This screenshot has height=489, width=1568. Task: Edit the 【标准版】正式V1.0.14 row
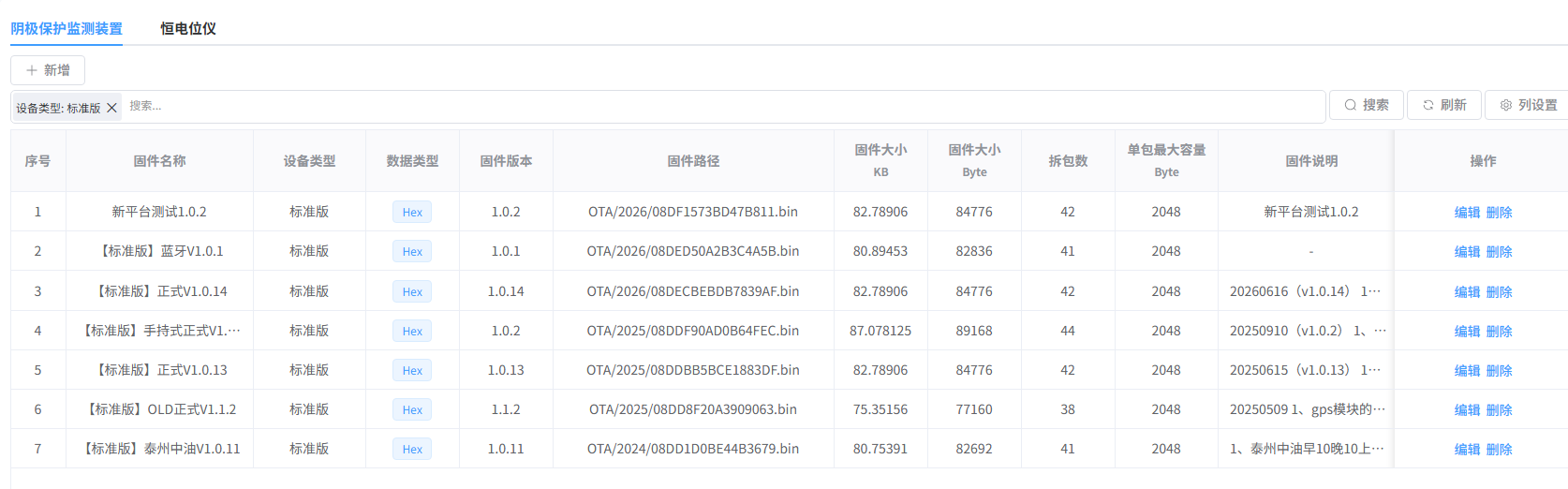pos(1467,292)
